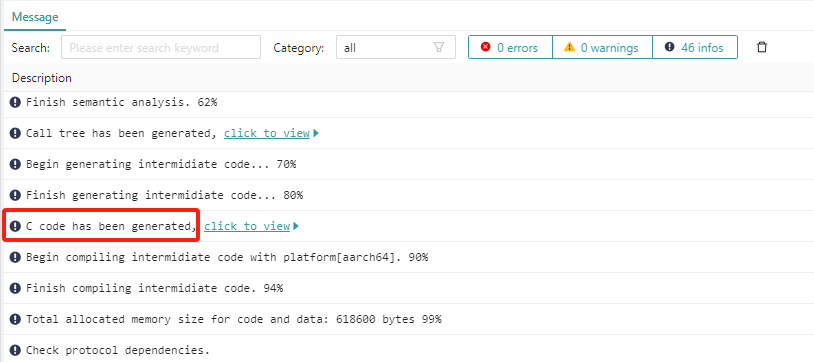Click yellow warning triangle icon

[x=569, y=47]
